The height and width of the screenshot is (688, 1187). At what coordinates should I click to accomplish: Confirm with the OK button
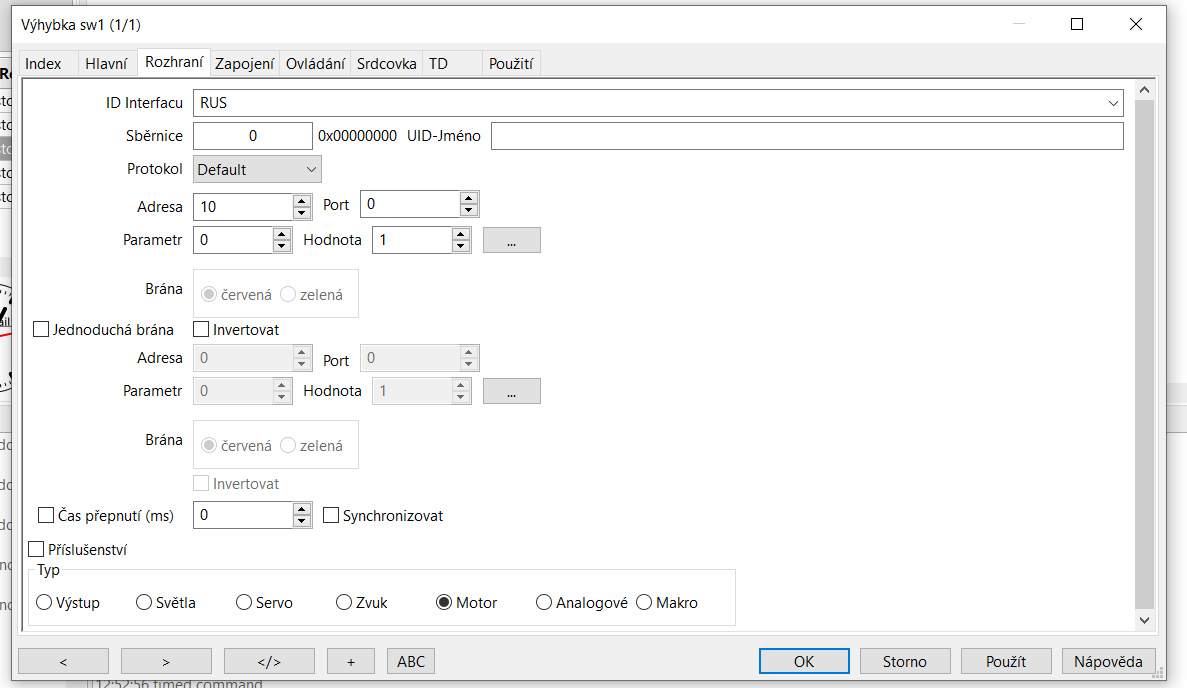click(x=803, y=661)
